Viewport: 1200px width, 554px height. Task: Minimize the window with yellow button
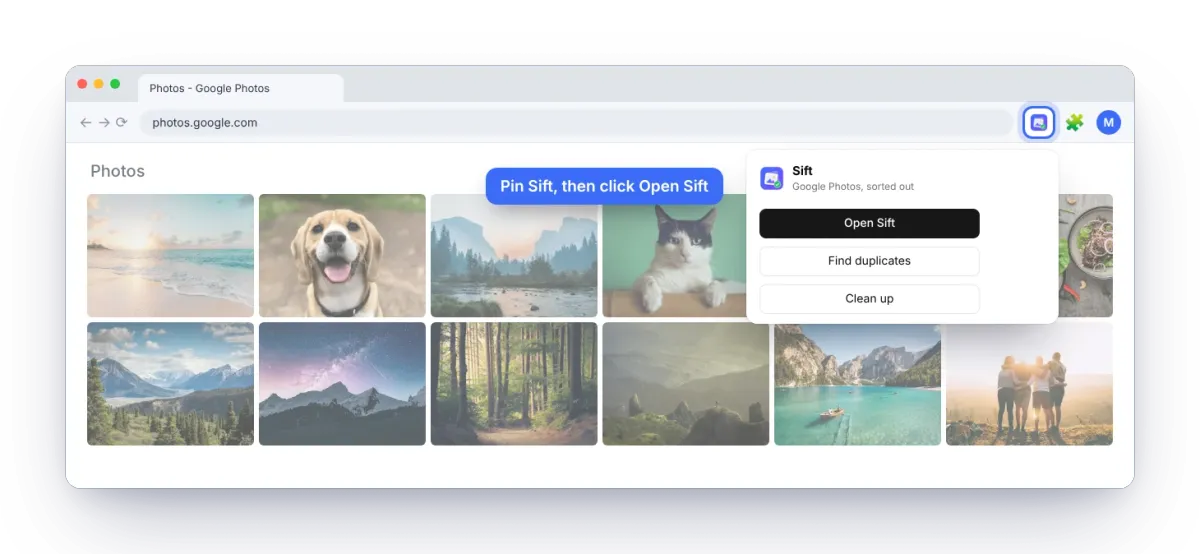pos(99,84)
